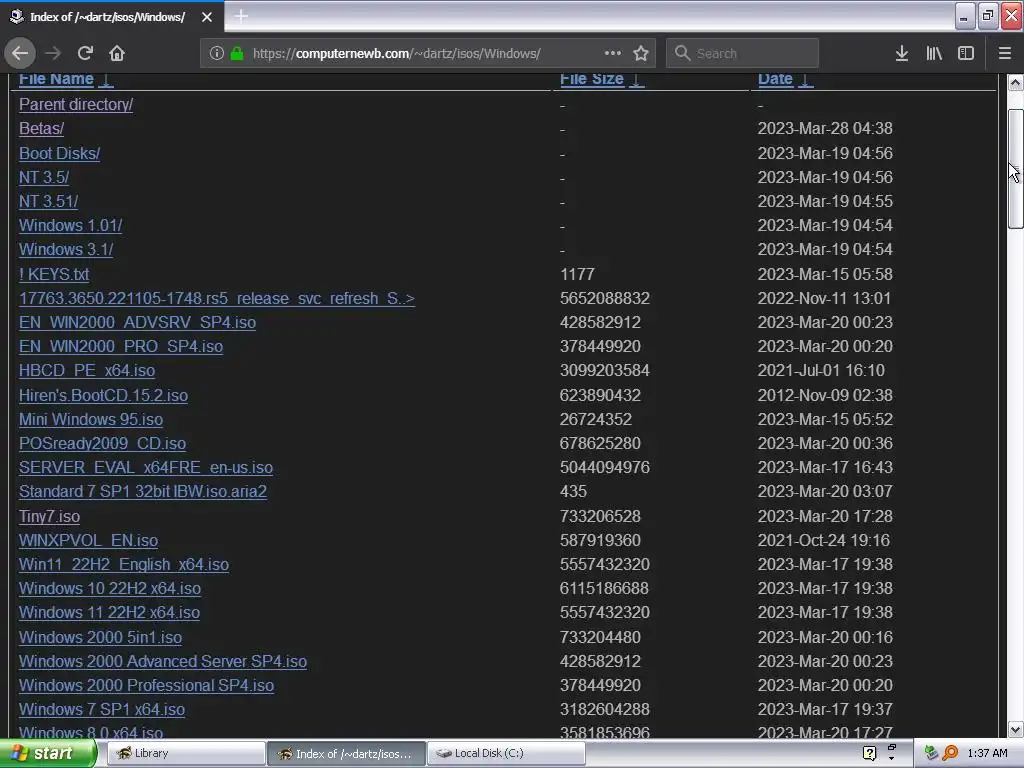Reverse the Date sort with arrow
Image resolution: width=1024 pixels, height=768 pixels.
[806, 80]
